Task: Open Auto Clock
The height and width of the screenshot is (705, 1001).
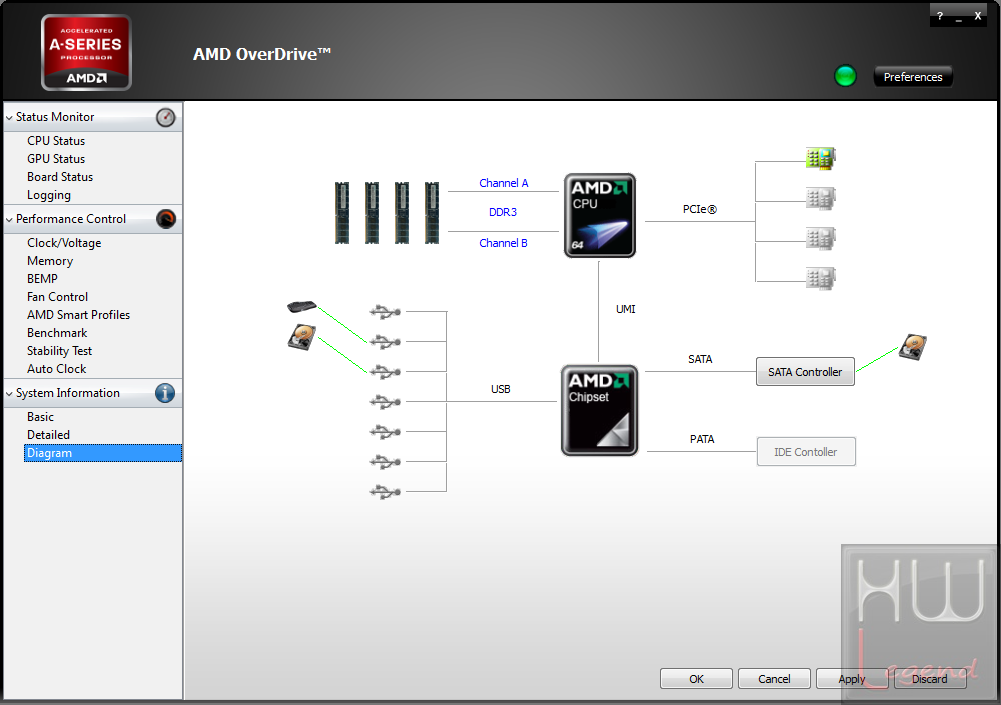Action: pyautogui.click(x=57, y=368)
